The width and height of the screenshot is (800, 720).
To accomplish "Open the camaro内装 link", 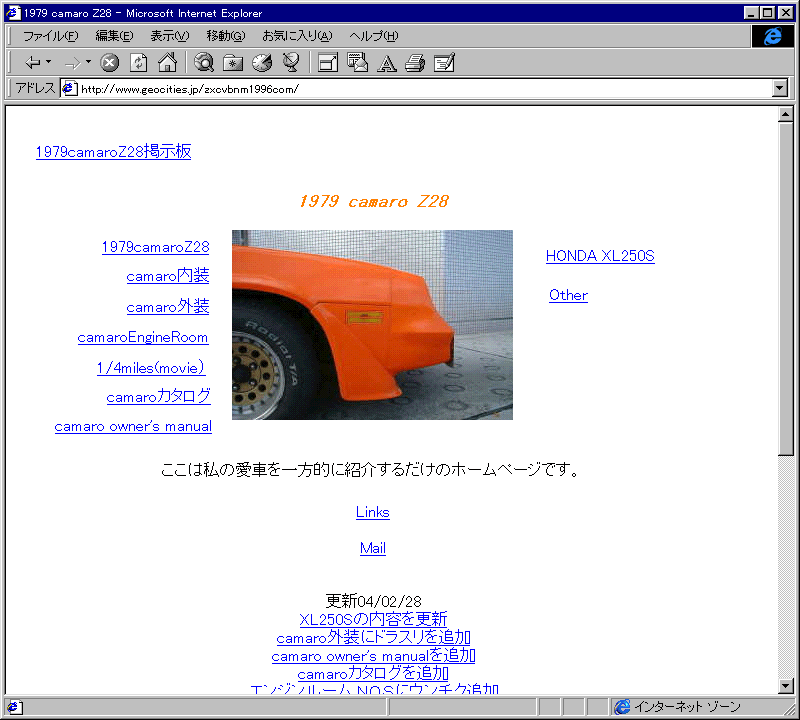I will [168, 276].
